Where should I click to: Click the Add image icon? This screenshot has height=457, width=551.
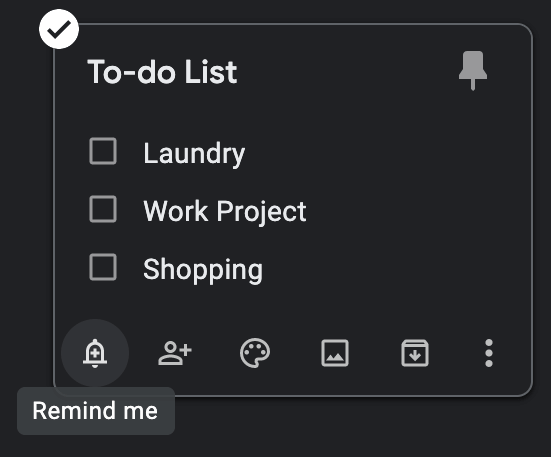pyautogui.click(x=335, y=353)
